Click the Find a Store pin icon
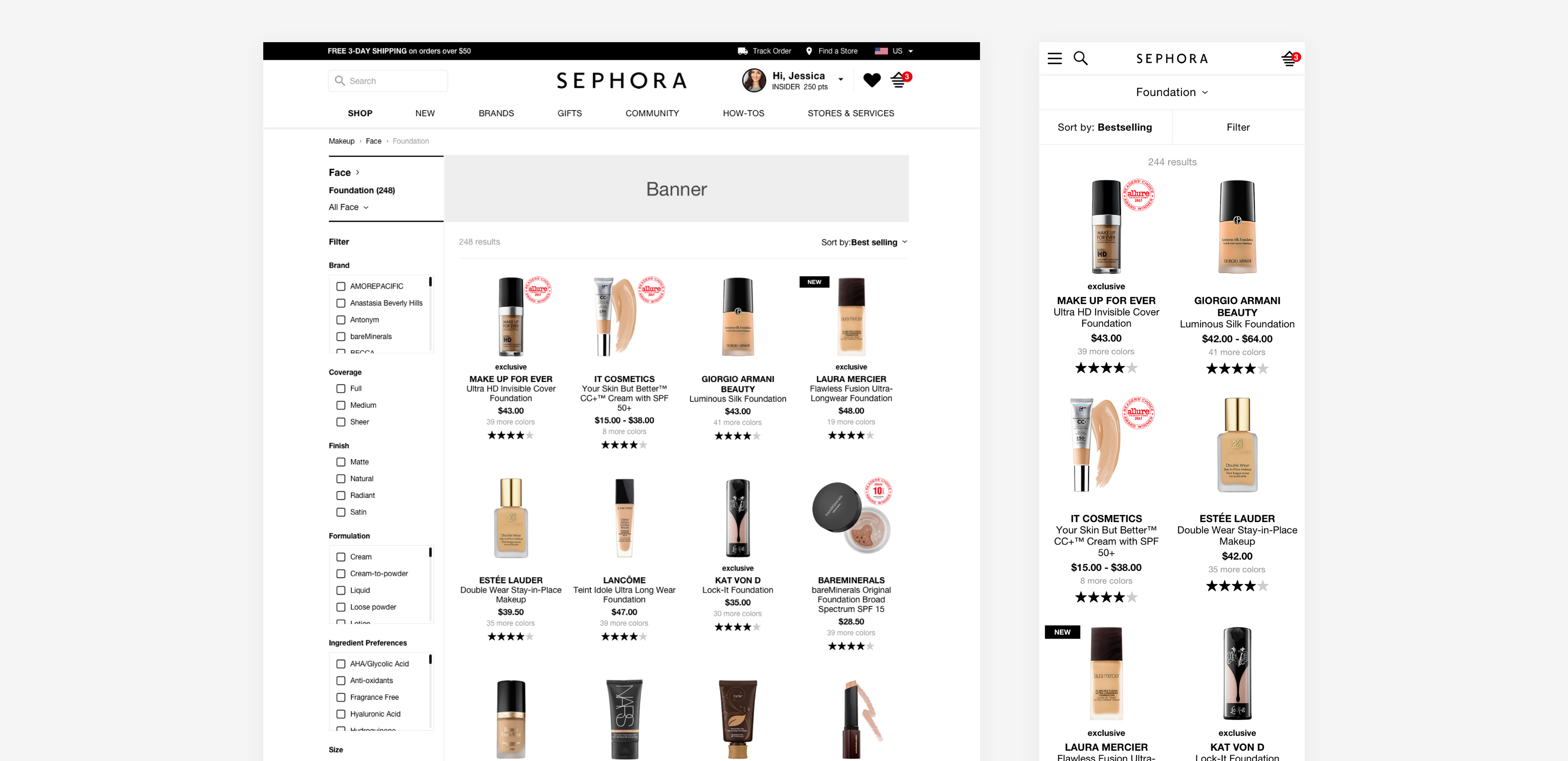This screenshot has width=1568, height=761. [809, 51]
